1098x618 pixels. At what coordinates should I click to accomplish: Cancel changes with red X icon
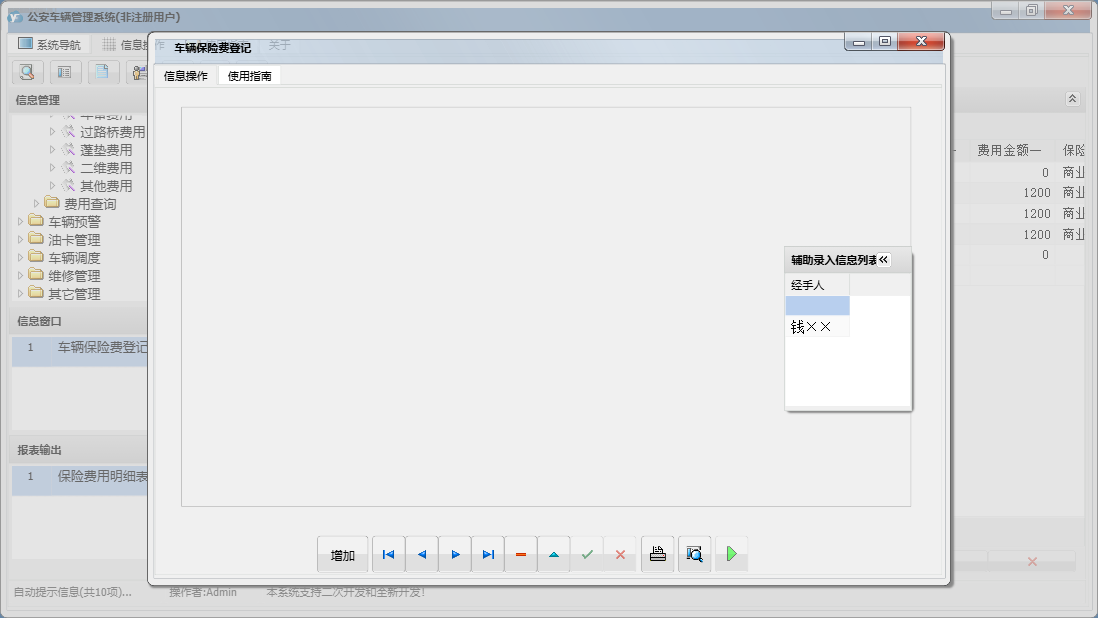[x=620, y=554]
